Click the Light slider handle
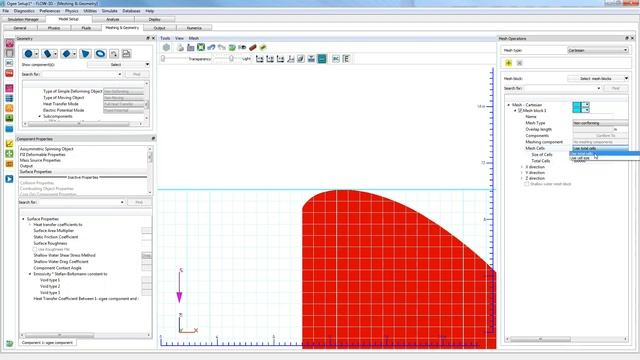The image size is (640, 360). [231, 59]
